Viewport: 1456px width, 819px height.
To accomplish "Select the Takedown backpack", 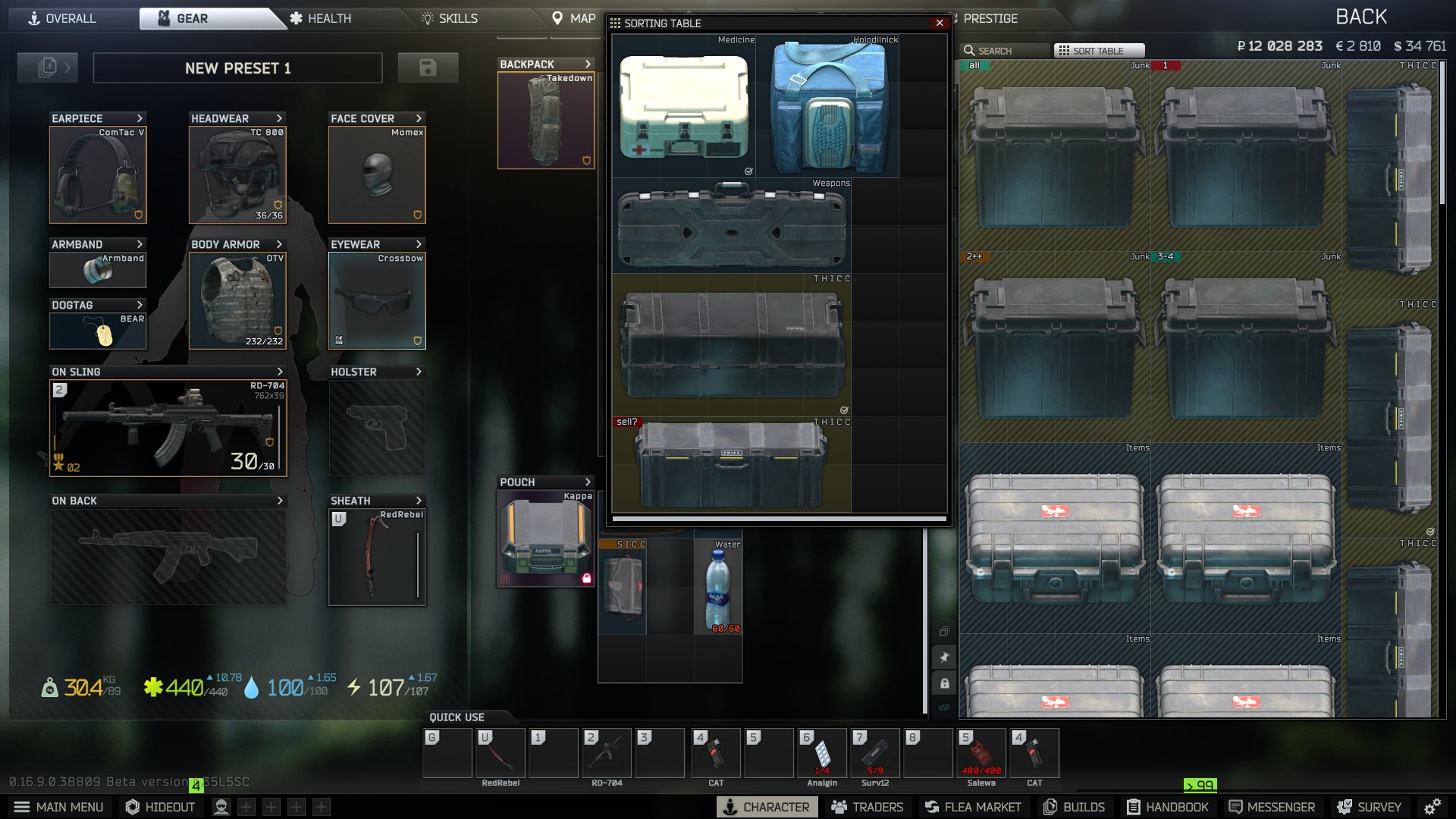I will coord(546,121).
